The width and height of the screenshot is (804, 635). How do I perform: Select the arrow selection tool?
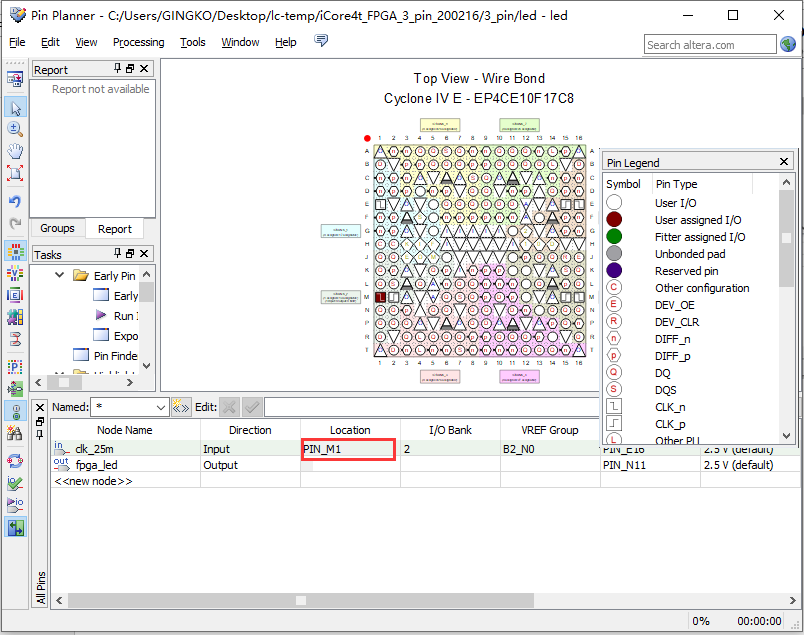15,107
